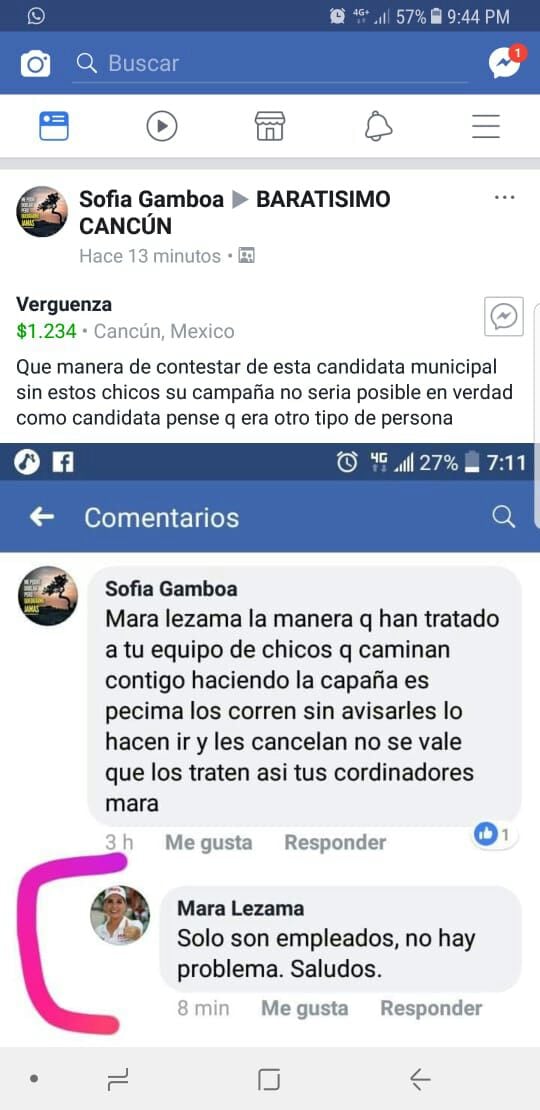Screen dimensions: 540x1110
Task: Tap Sofia Gamboa post avatar thumbnail
Action: click(42, 212)
